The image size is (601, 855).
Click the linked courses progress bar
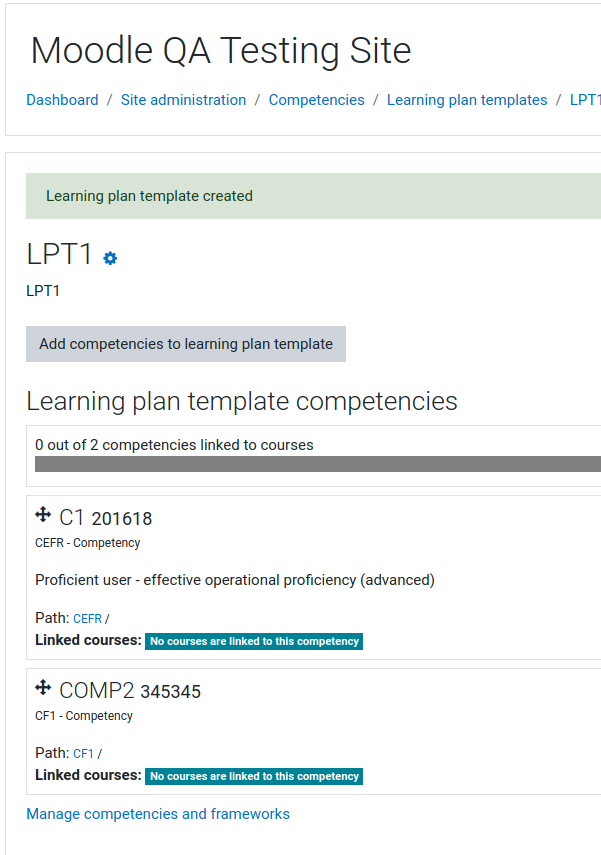coord(318,464)
